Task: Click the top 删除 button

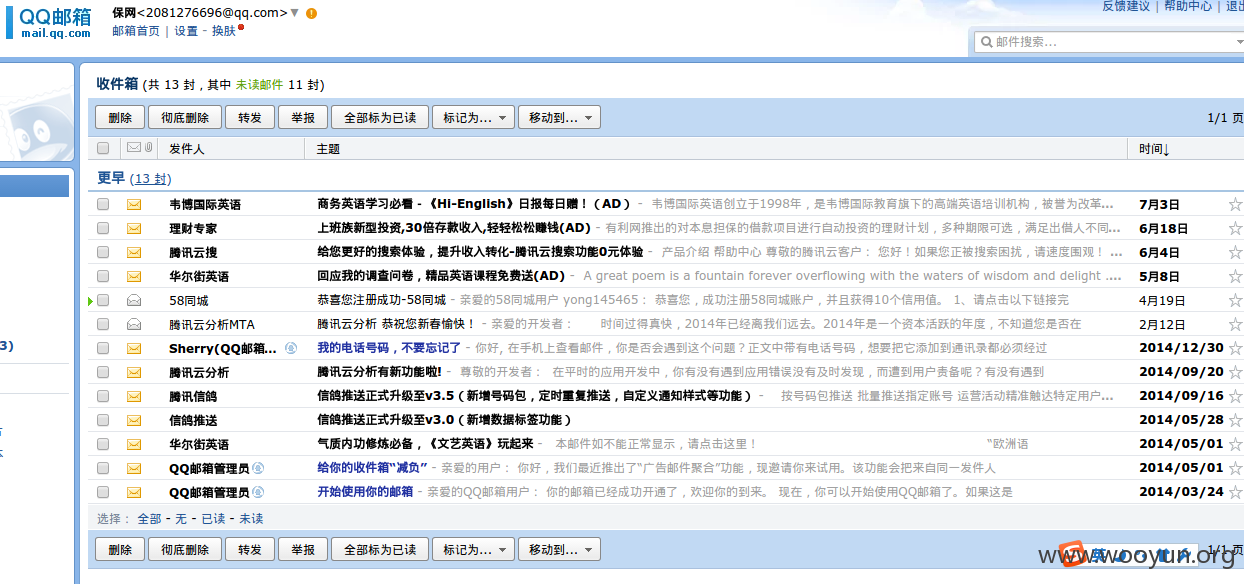Action: [120, 118]
